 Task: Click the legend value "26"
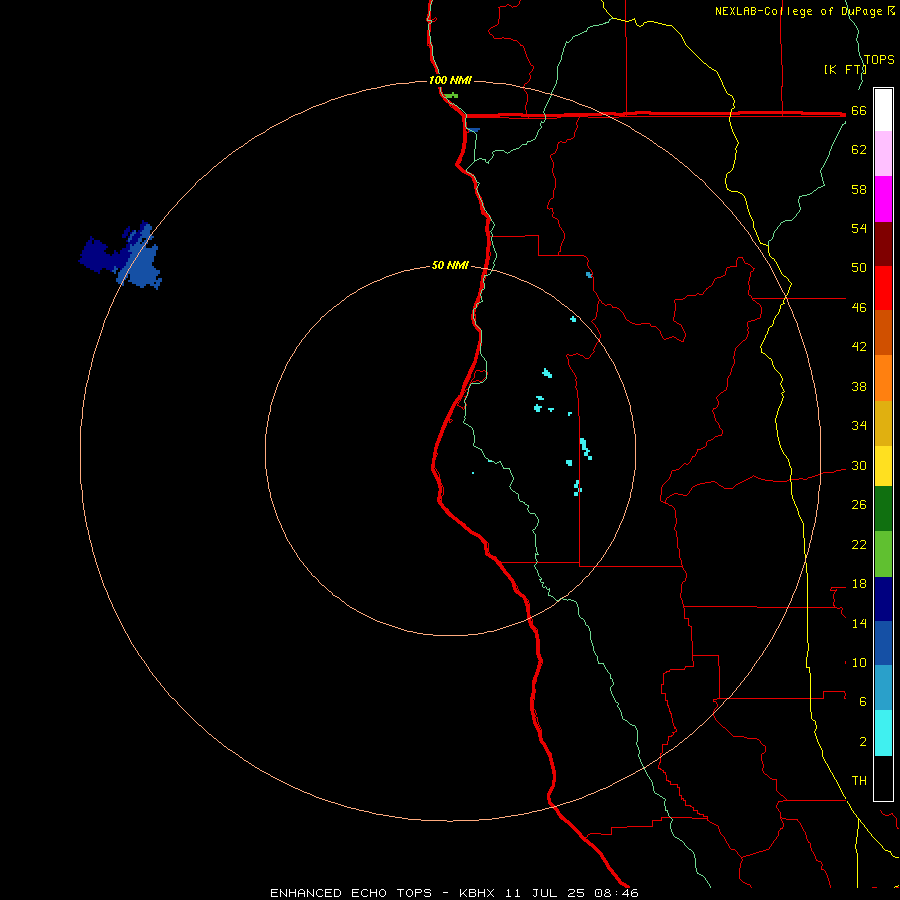click(x=859, y=505)
